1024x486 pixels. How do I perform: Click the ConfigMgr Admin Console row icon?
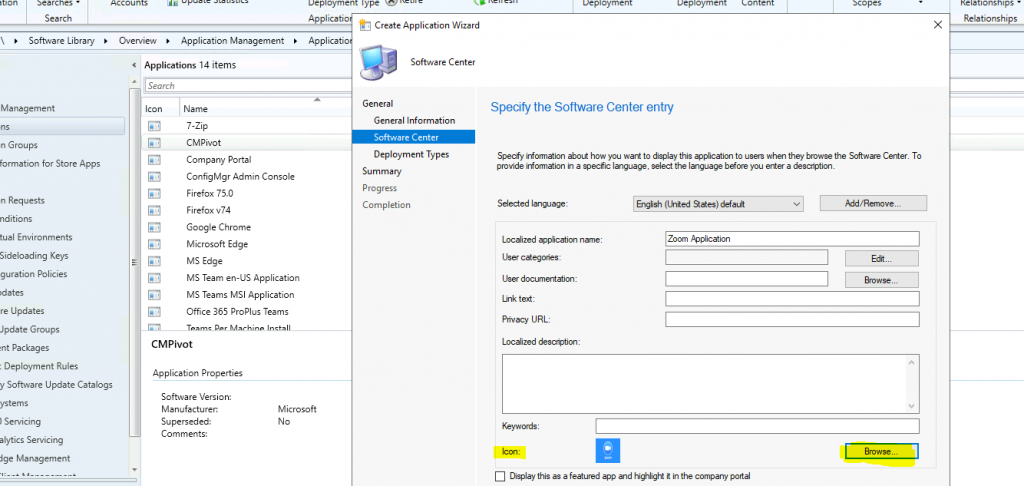tap(154, 176)
